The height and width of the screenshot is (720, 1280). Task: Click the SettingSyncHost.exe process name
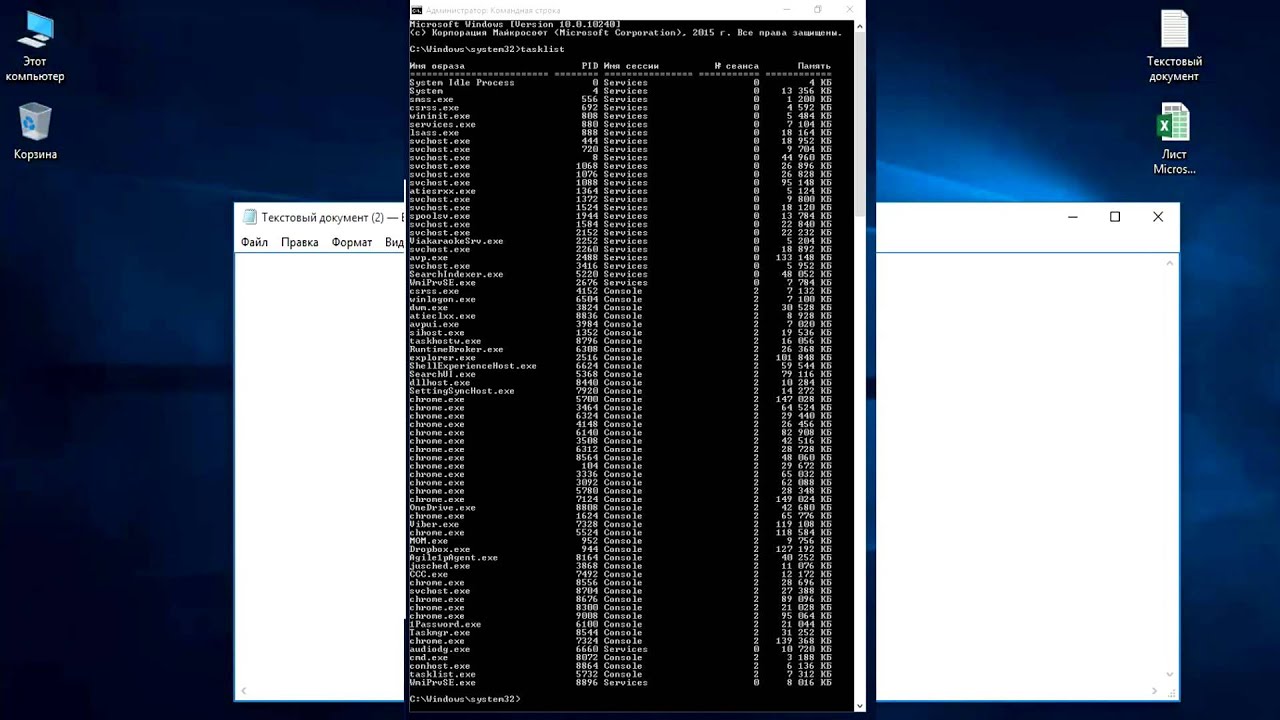pos(462,391)
